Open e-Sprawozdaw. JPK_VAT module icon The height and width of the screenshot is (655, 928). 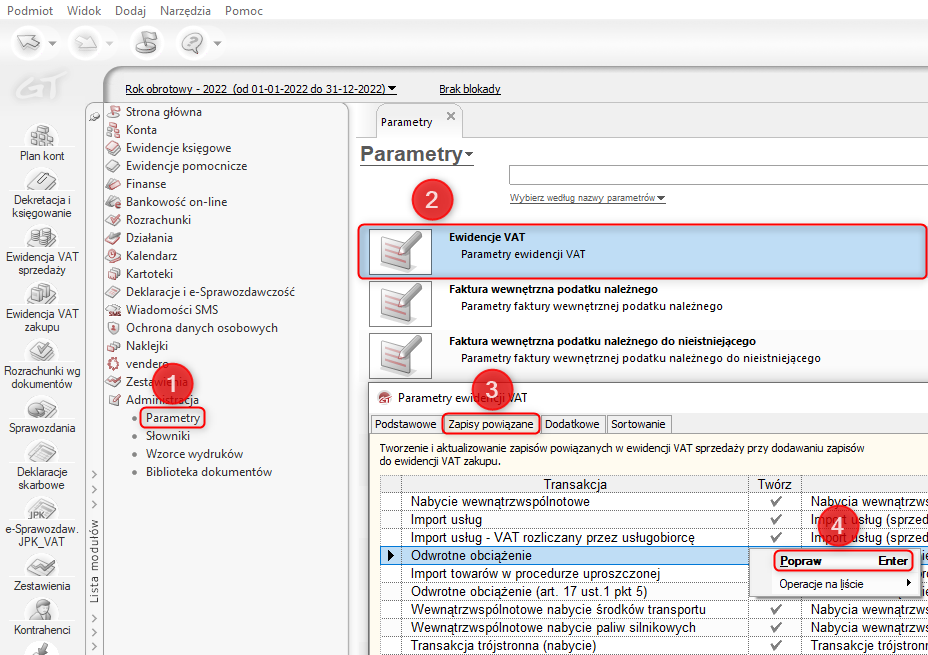(x=41, y=509)
